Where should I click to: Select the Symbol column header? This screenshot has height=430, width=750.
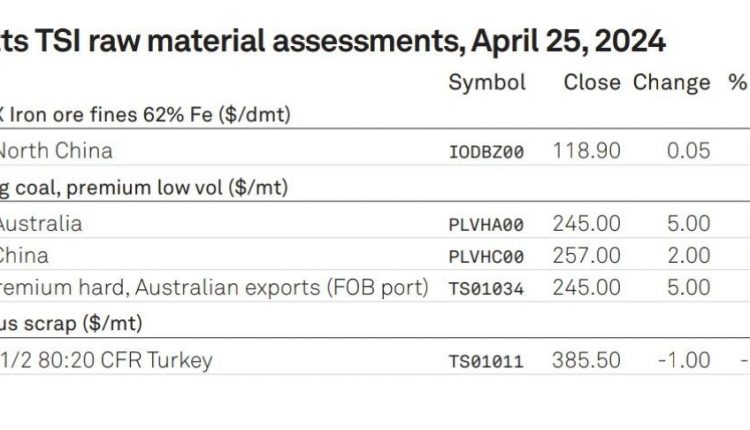pos(487,83)
